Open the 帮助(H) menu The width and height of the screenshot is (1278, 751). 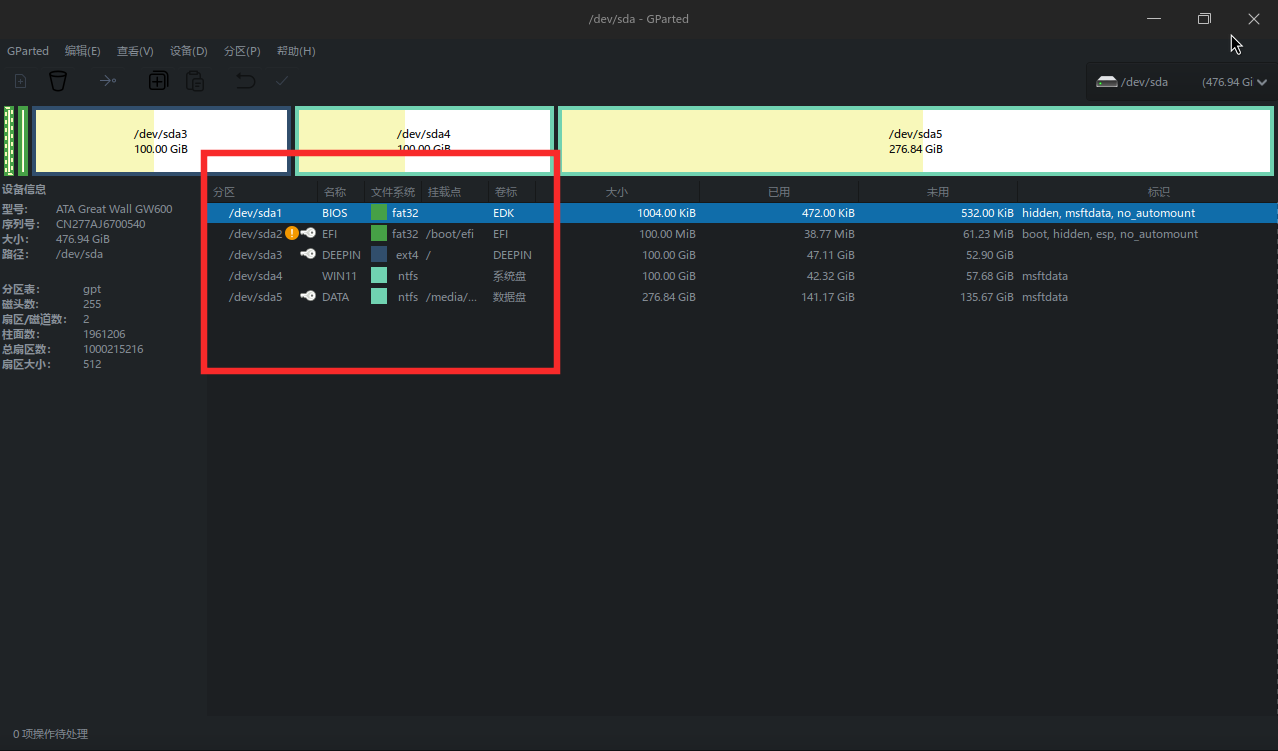296,51
